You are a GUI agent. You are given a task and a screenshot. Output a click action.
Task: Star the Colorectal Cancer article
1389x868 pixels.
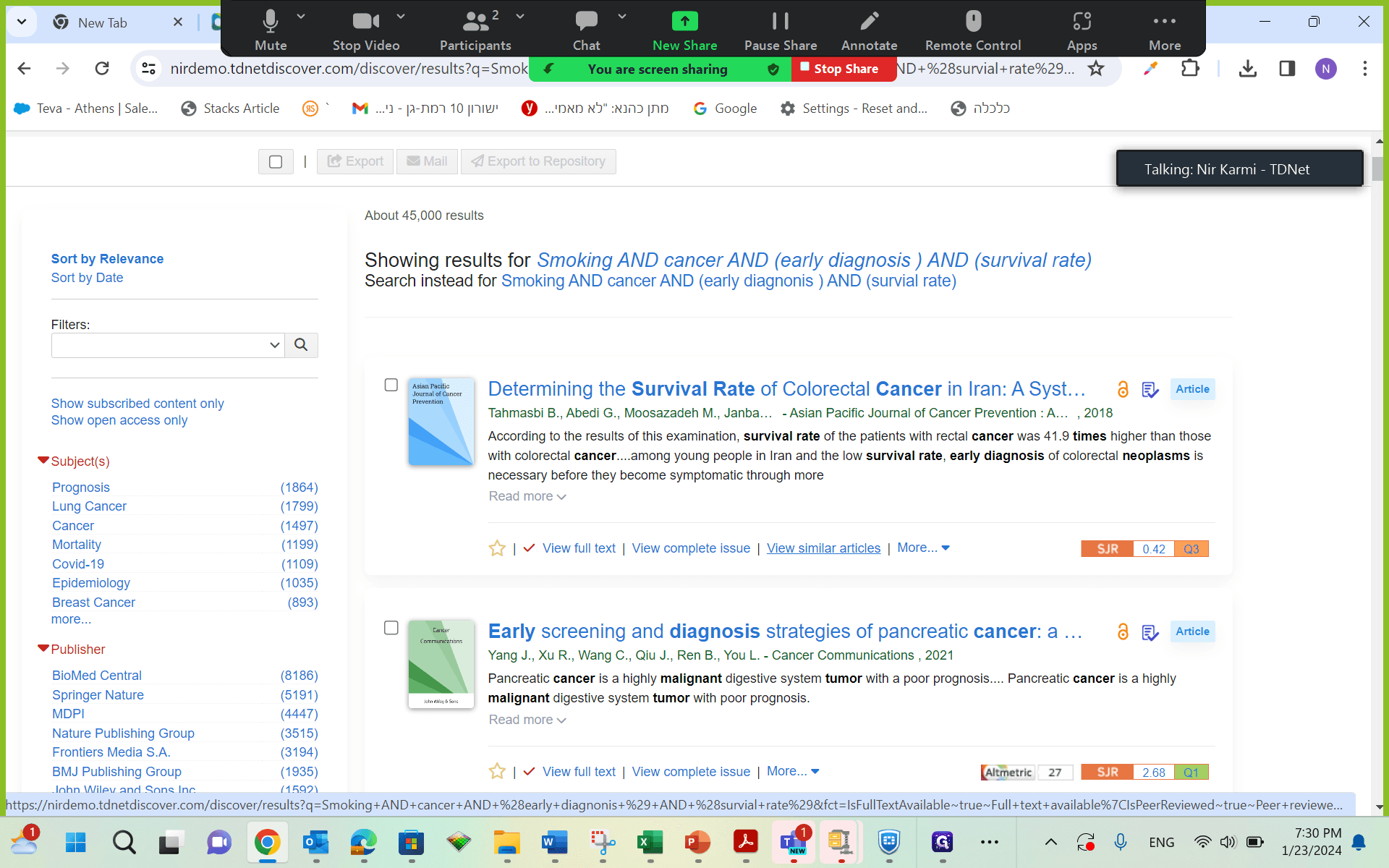click(497, 548)
